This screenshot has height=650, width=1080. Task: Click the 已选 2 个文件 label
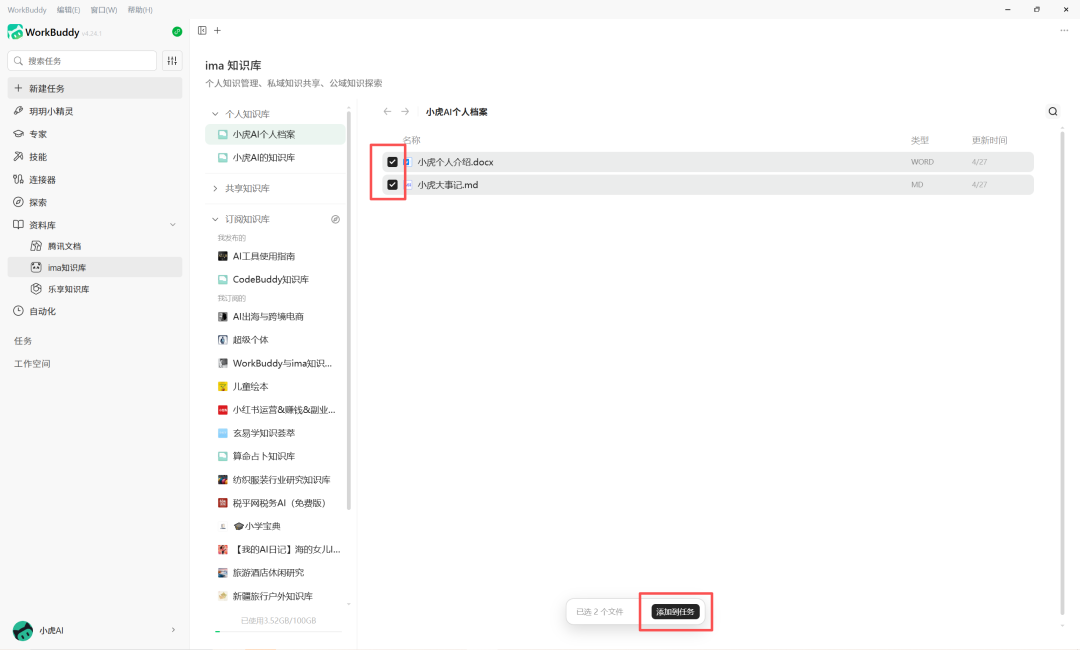[599, 611]
